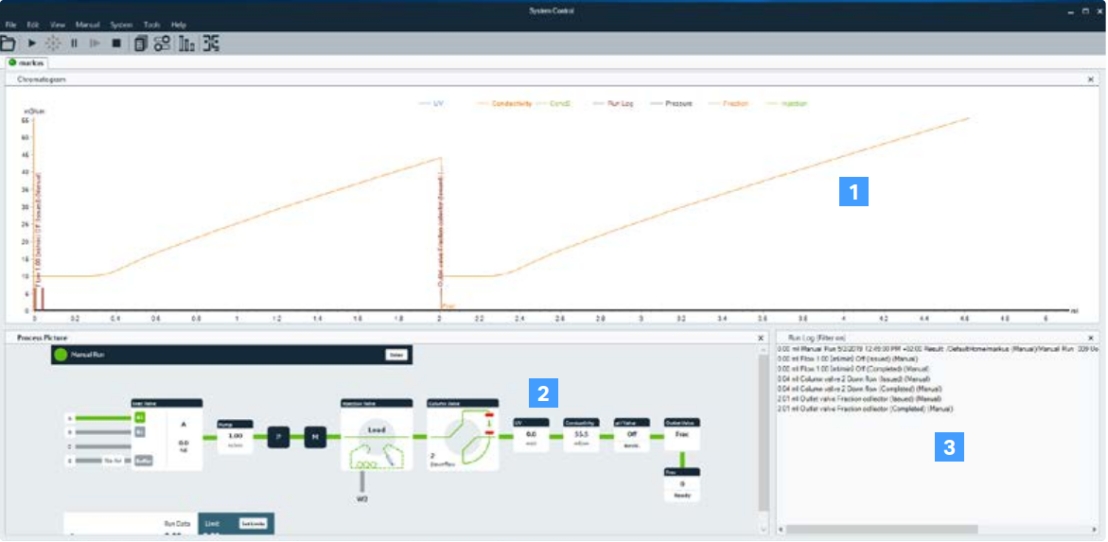Click the M mixer block
This screenshot has width=1108, height=542.
(x=316, y=436)
